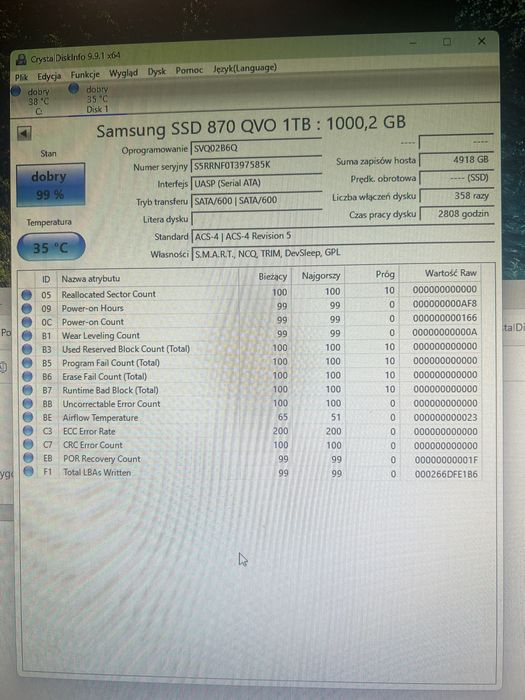Open the Plik menu
The image size is (525, 700).
pos(21,78)
